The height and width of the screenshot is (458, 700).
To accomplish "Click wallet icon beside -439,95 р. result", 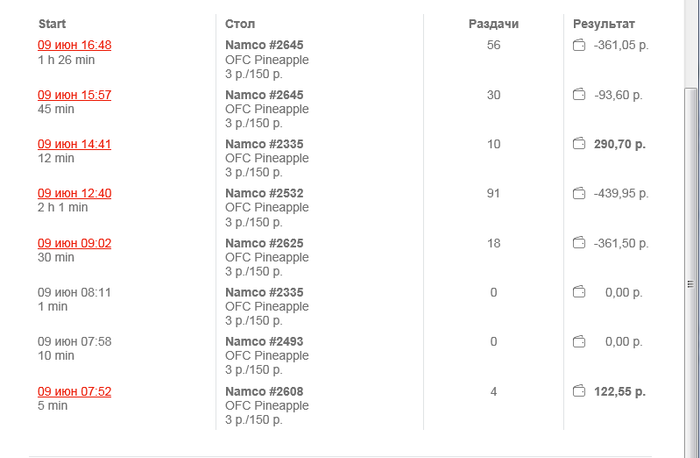I will [x=578, y=193].
